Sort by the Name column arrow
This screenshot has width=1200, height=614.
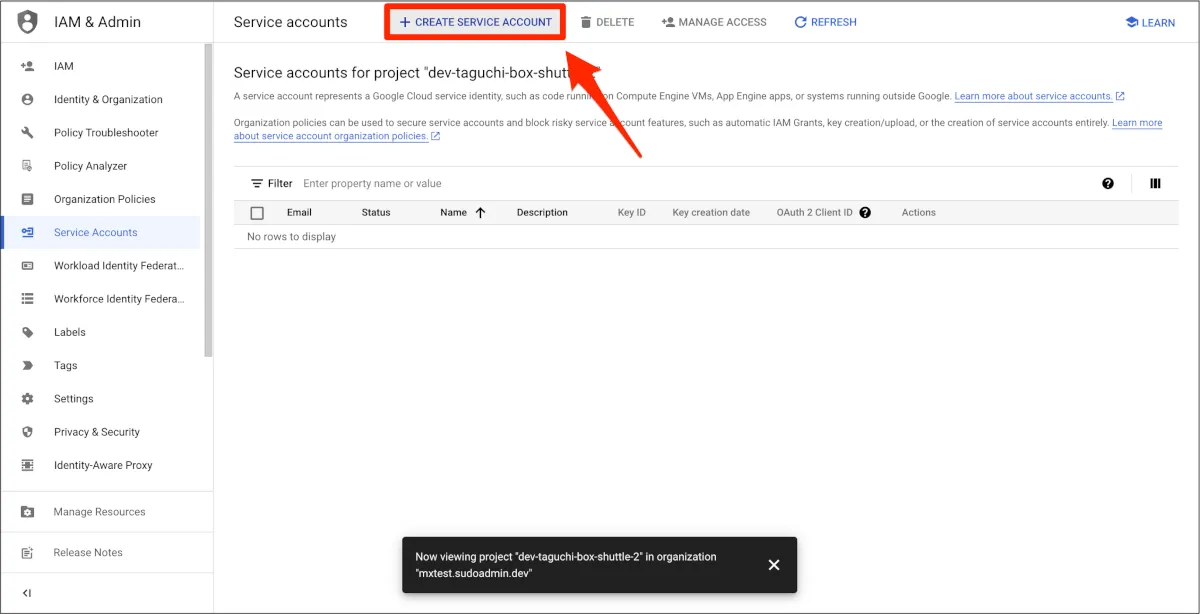click(x=480, y=212)
